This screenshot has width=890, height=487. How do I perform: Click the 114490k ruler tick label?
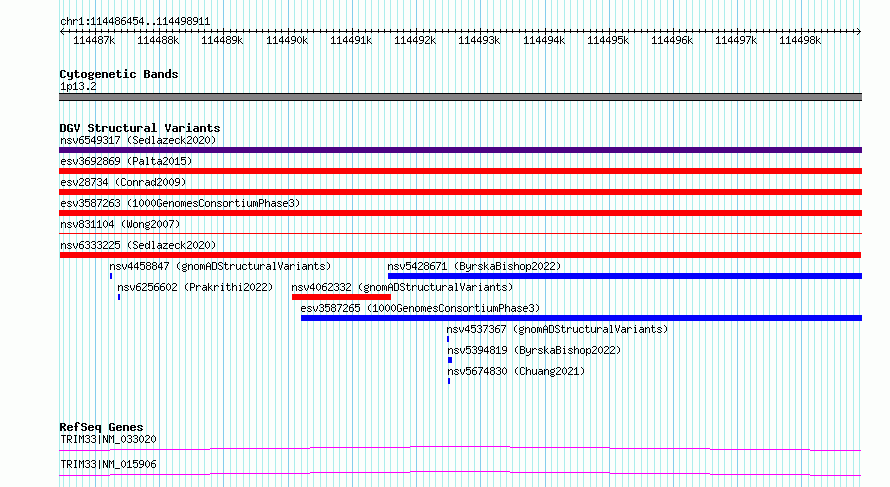point(287,40)
